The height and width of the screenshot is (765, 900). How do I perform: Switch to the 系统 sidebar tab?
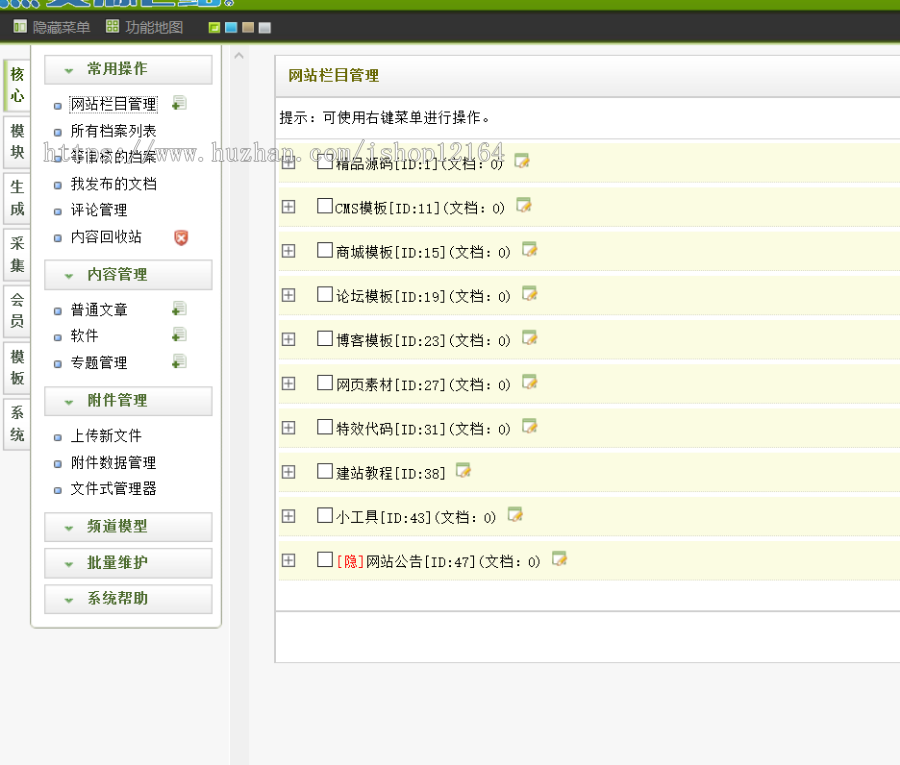tap(16, 423)
